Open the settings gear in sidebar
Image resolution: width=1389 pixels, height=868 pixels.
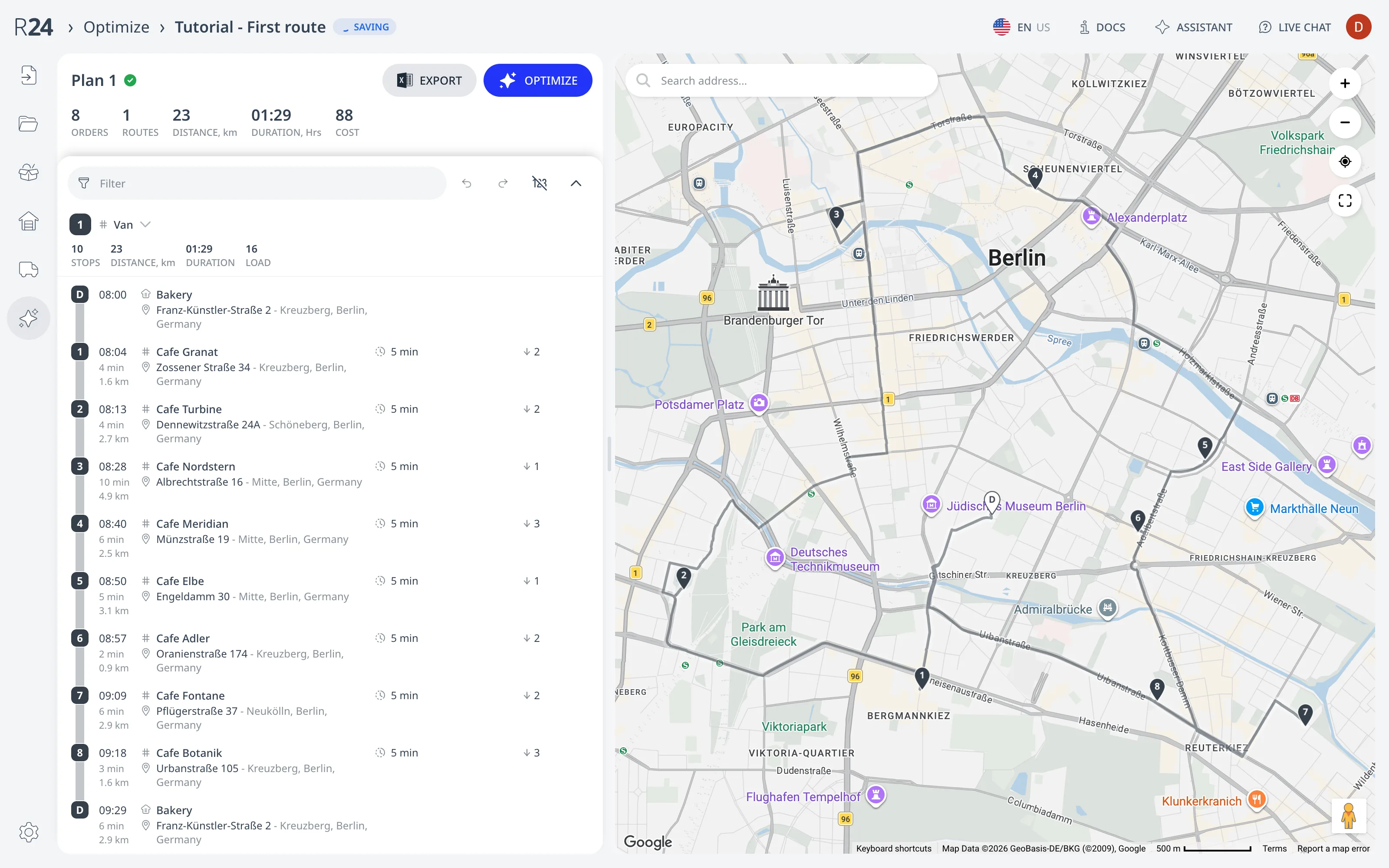click(x=28, y=832)
